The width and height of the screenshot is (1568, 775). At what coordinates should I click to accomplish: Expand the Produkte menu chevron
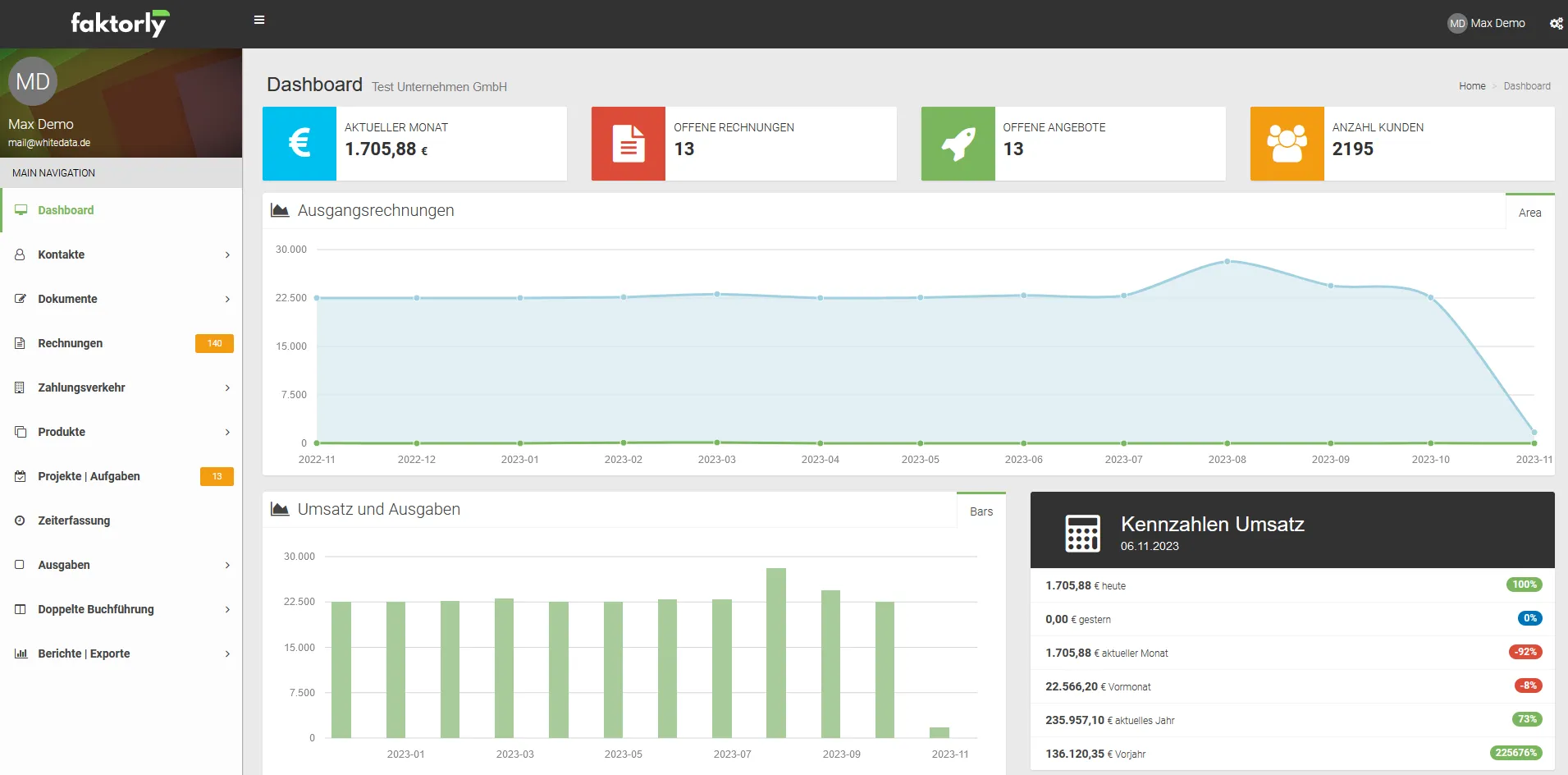click(x=227, y=433)
